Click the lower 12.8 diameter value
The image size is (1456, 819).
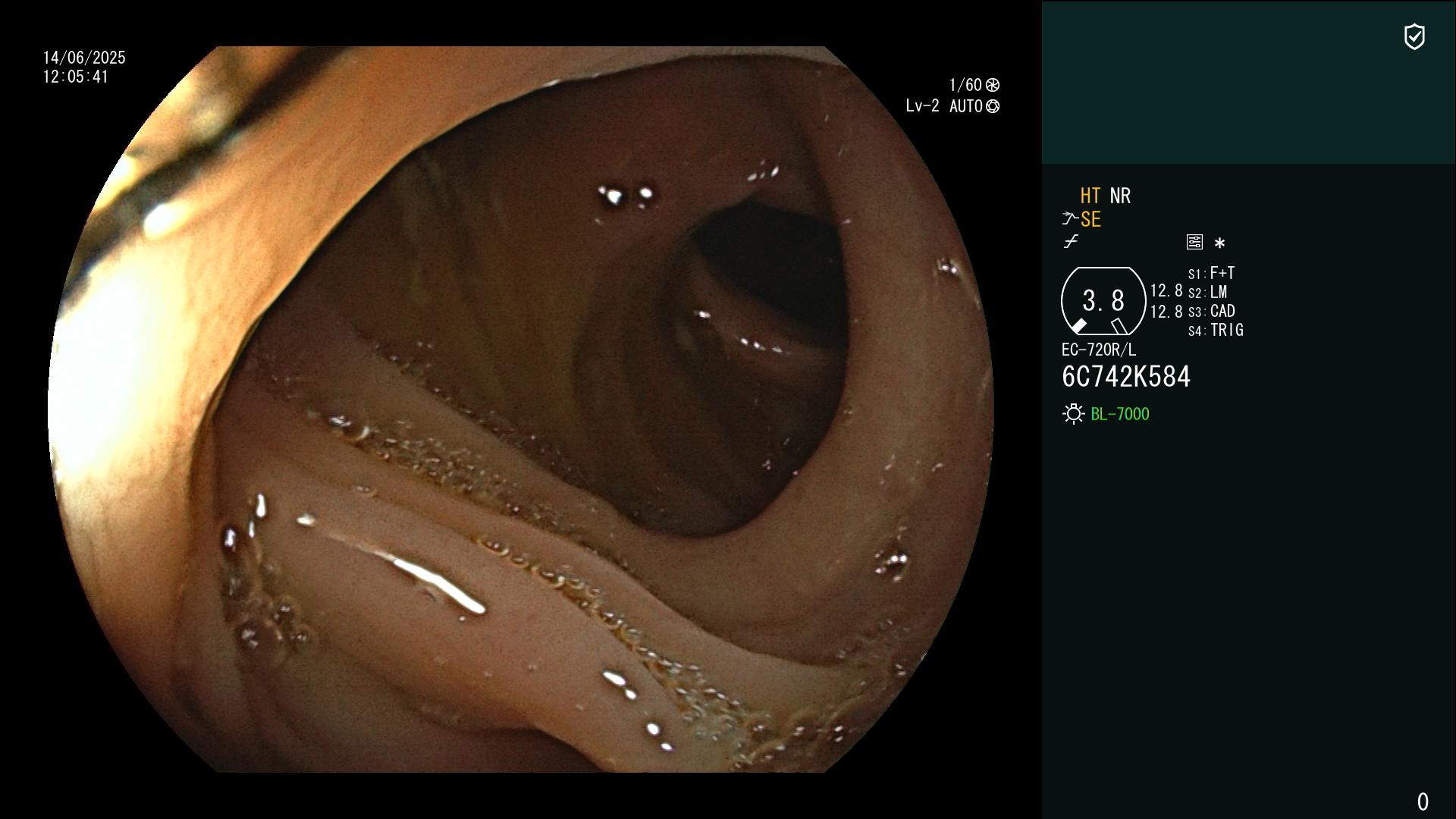[x=1166, y=312]
